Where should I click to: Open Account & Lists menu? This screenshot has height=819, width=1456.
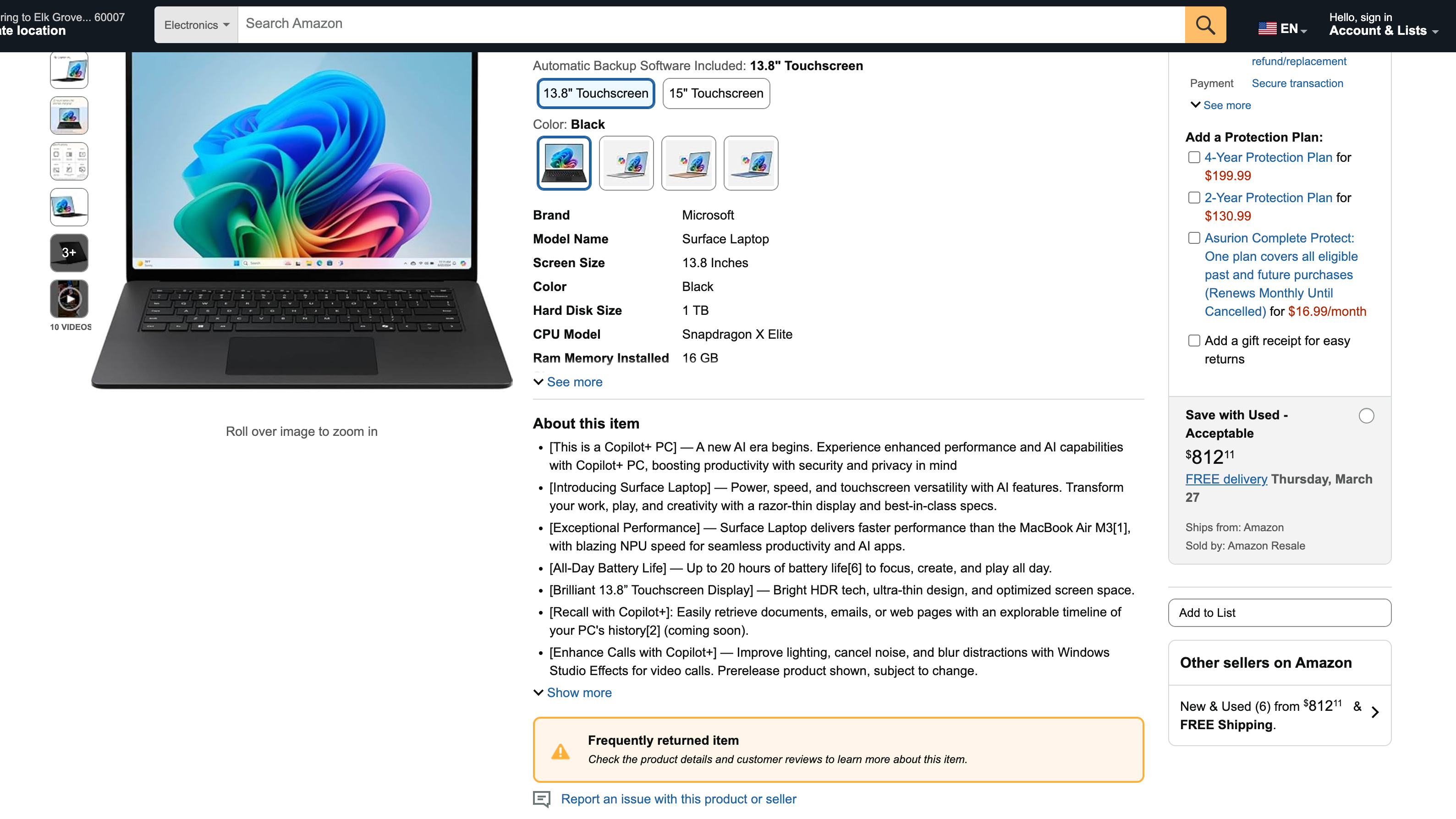point(1383,24)
